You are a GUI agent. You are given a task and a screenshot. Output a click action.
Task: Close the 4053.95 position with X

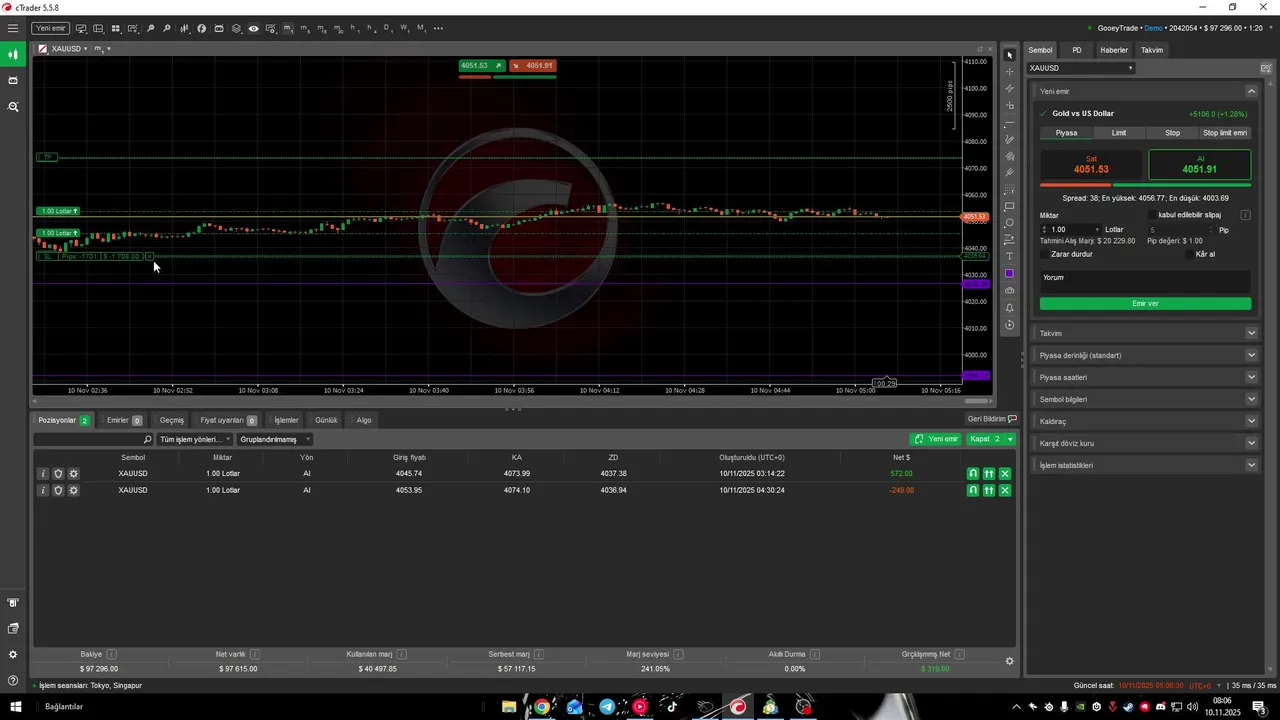[x=1005, y=490]
